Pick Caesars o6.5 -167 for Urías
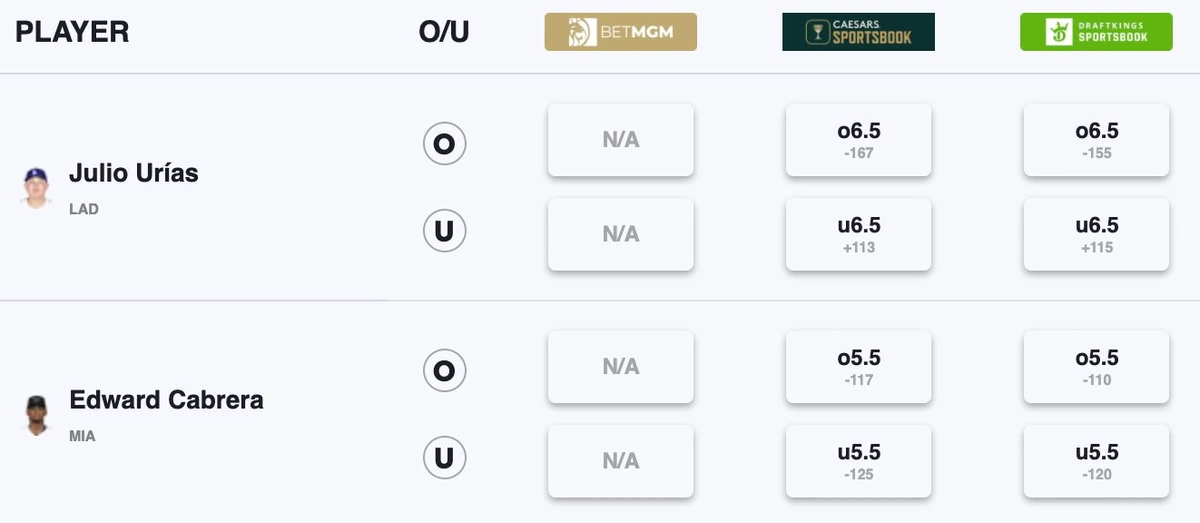This screenshot has height=523, width=1200. 859,140
